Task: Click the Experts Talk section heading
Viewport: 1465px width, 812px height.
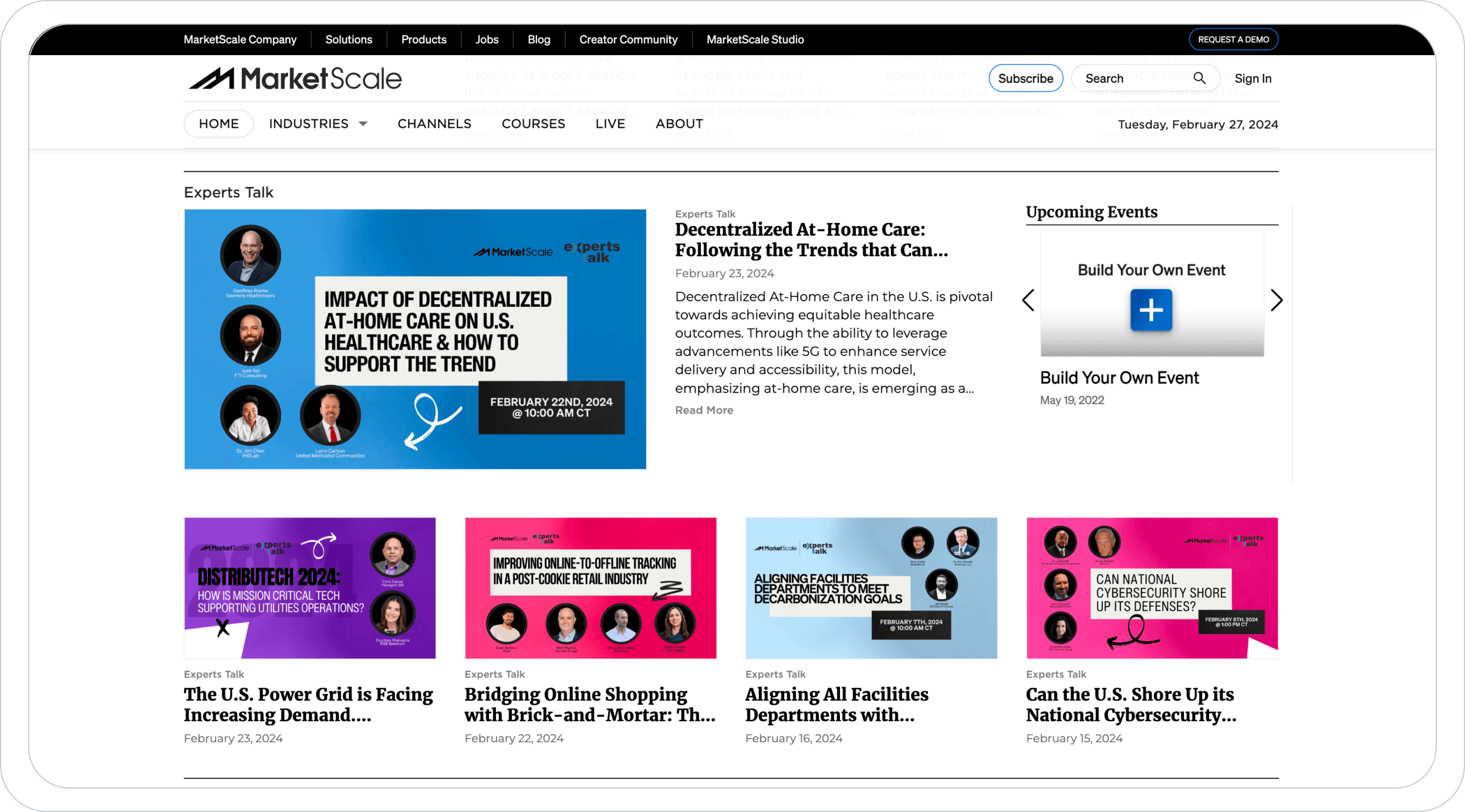Action: click(x=228, y=192)
